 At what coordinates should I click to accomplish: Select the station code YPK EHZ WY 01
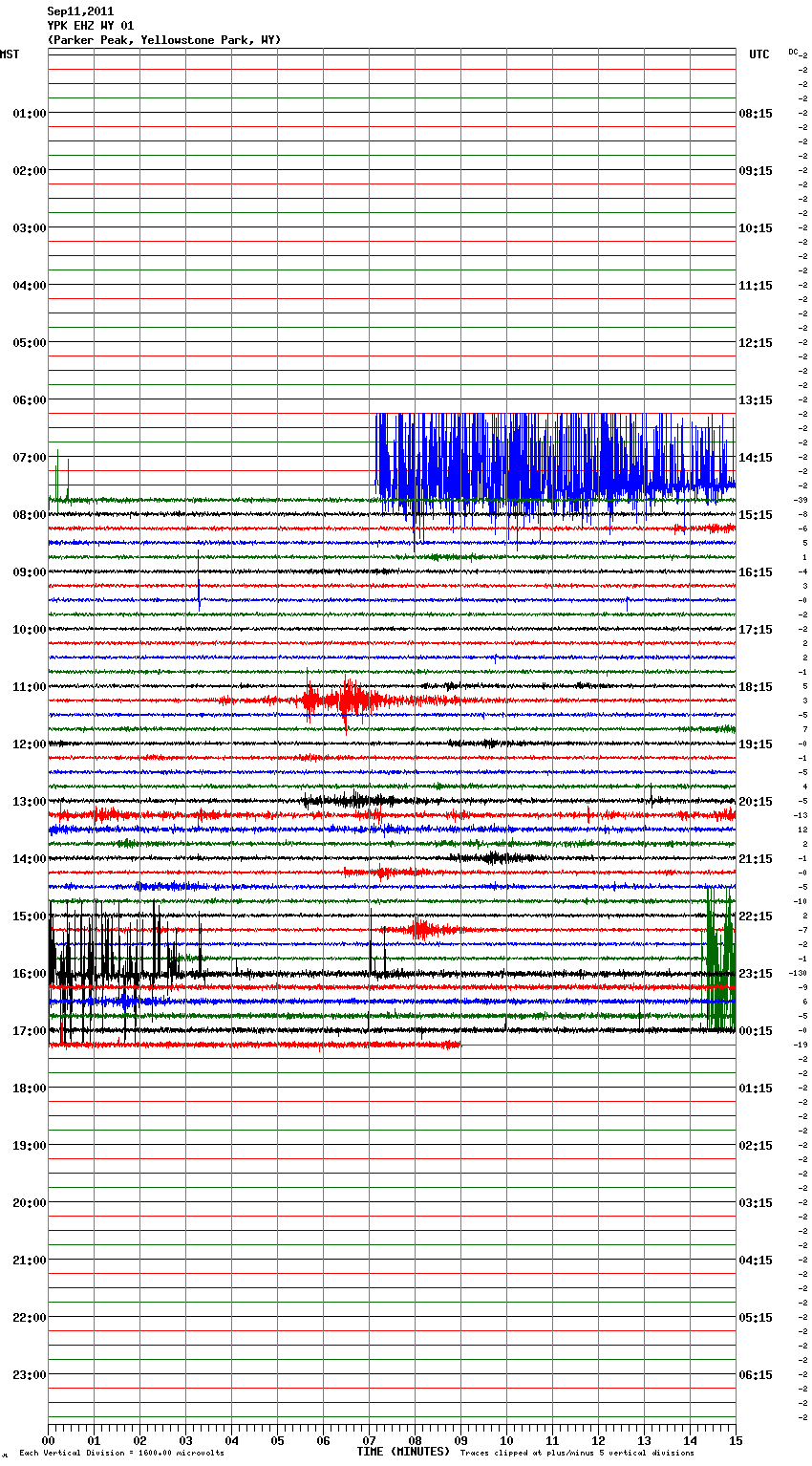point(91,26)
